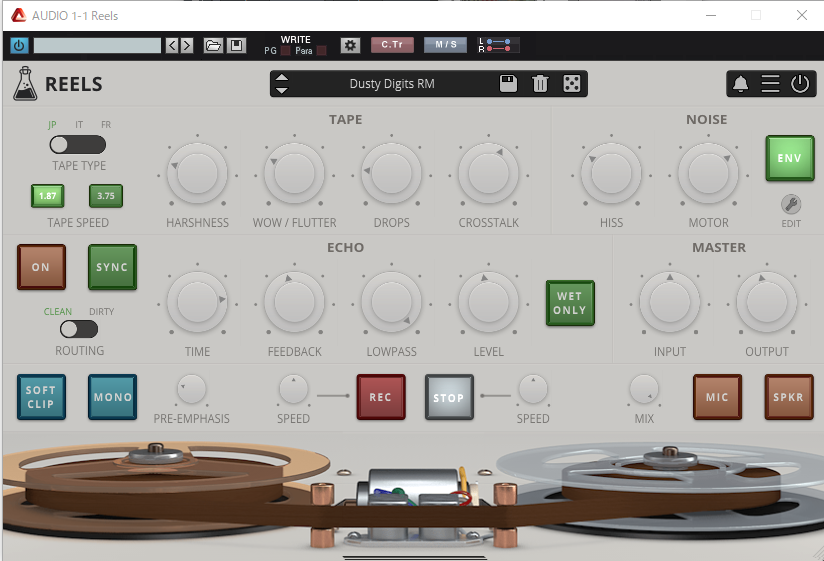Image resolution: width=824 pixels, height=561 pixels.
Task: Toggle the green ENV button
Action: [790, 158]
